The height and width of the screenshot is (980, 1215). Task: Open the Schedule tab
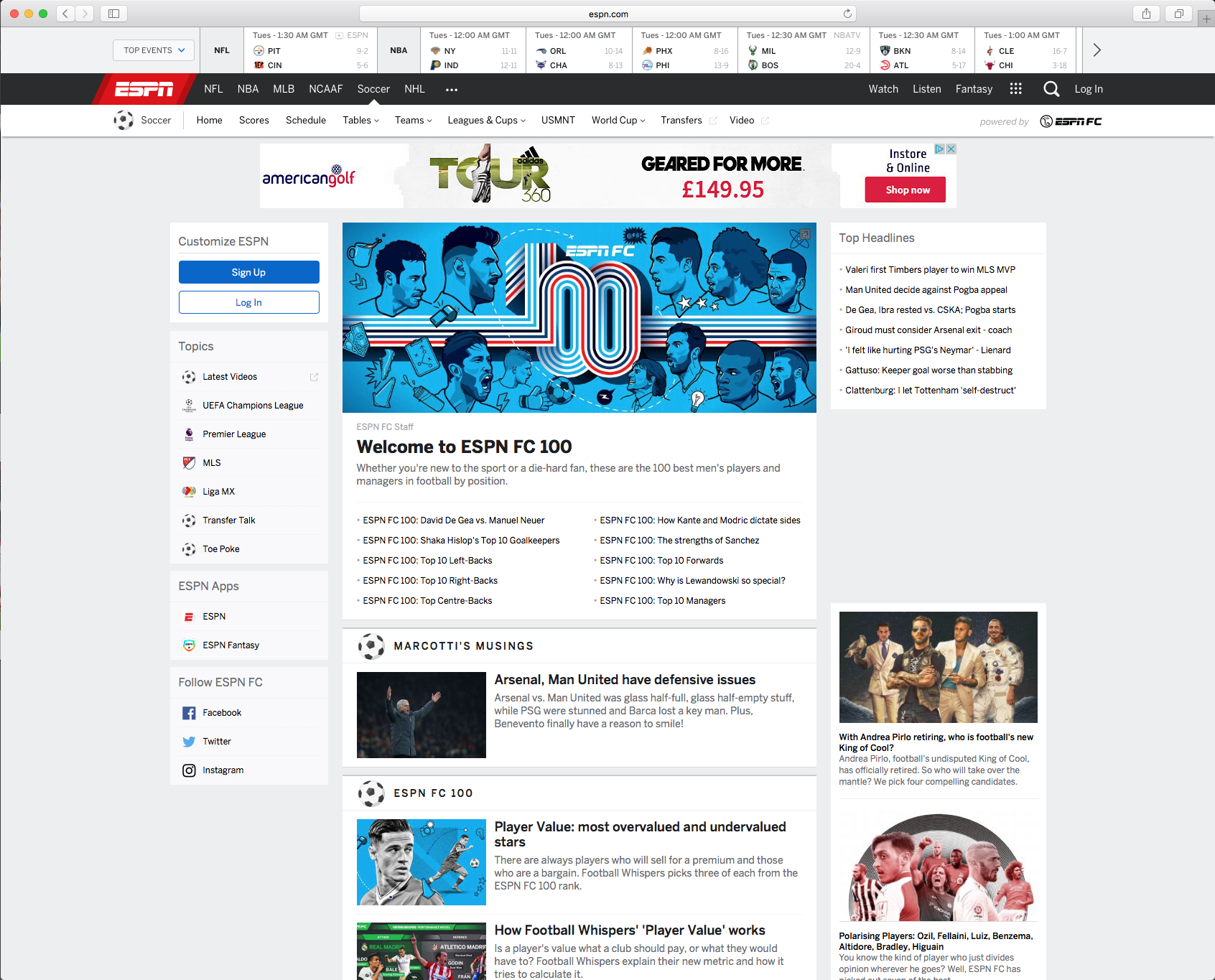(306, 120)
